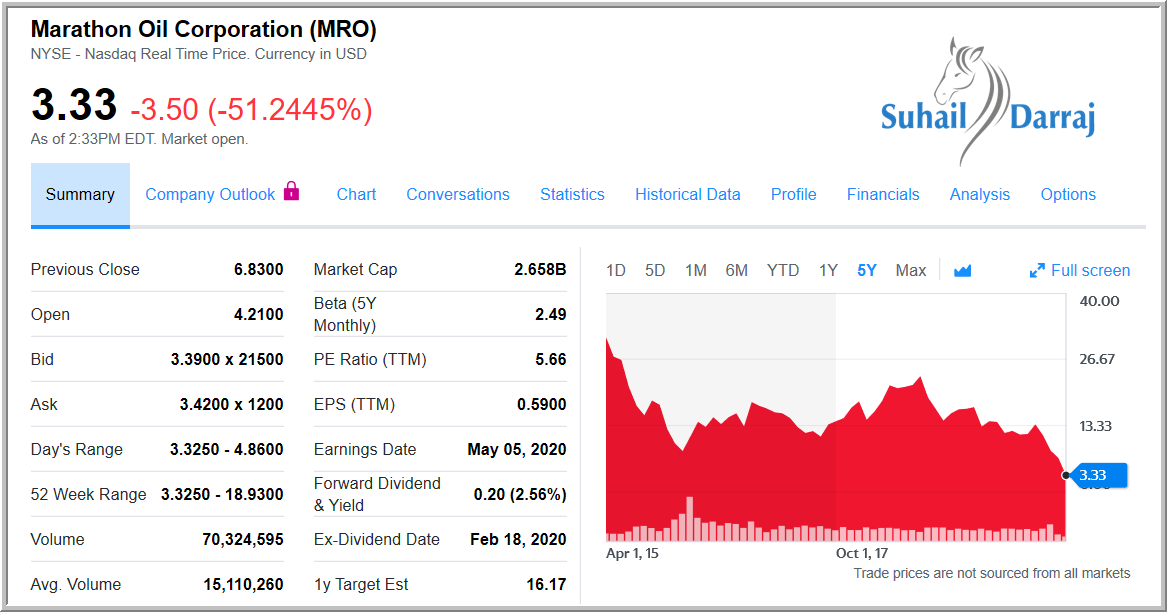Click the Volume value 70,324,595
The image size is (1167, 612).
243,540
